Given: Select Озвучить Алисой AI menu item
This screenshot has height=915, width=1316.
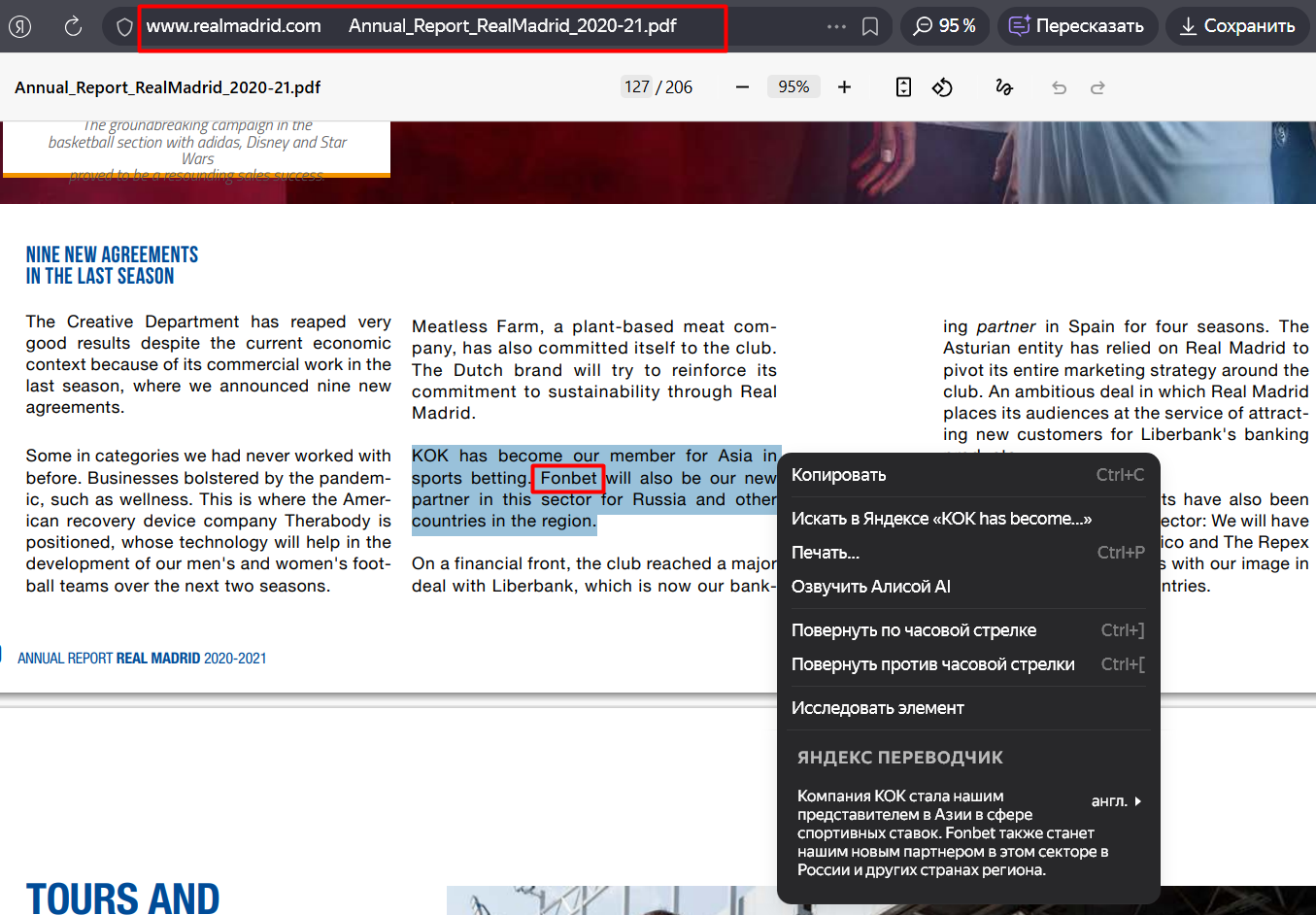Looking at the screenshot, I should coord(968,587).
